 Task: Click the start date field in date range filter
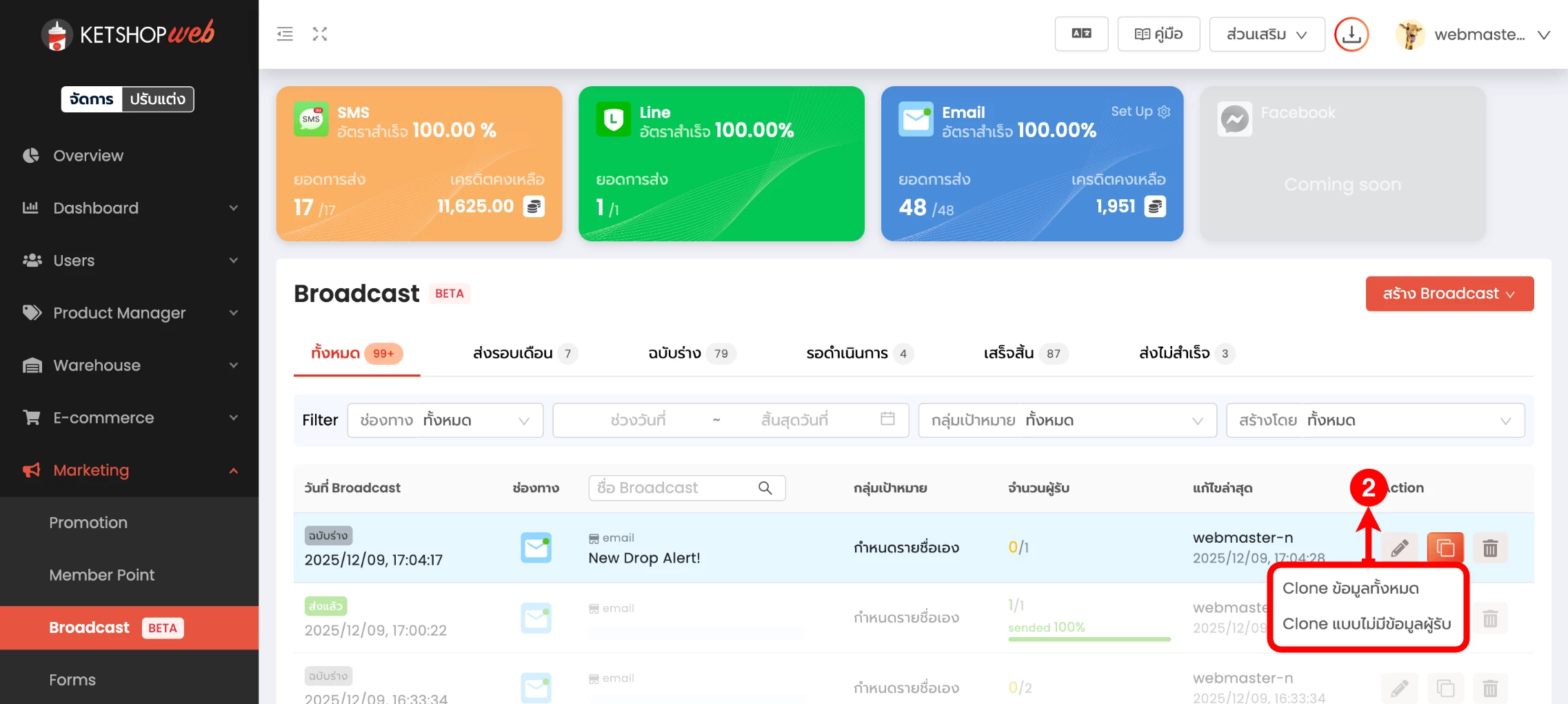[x=637, y=421]
